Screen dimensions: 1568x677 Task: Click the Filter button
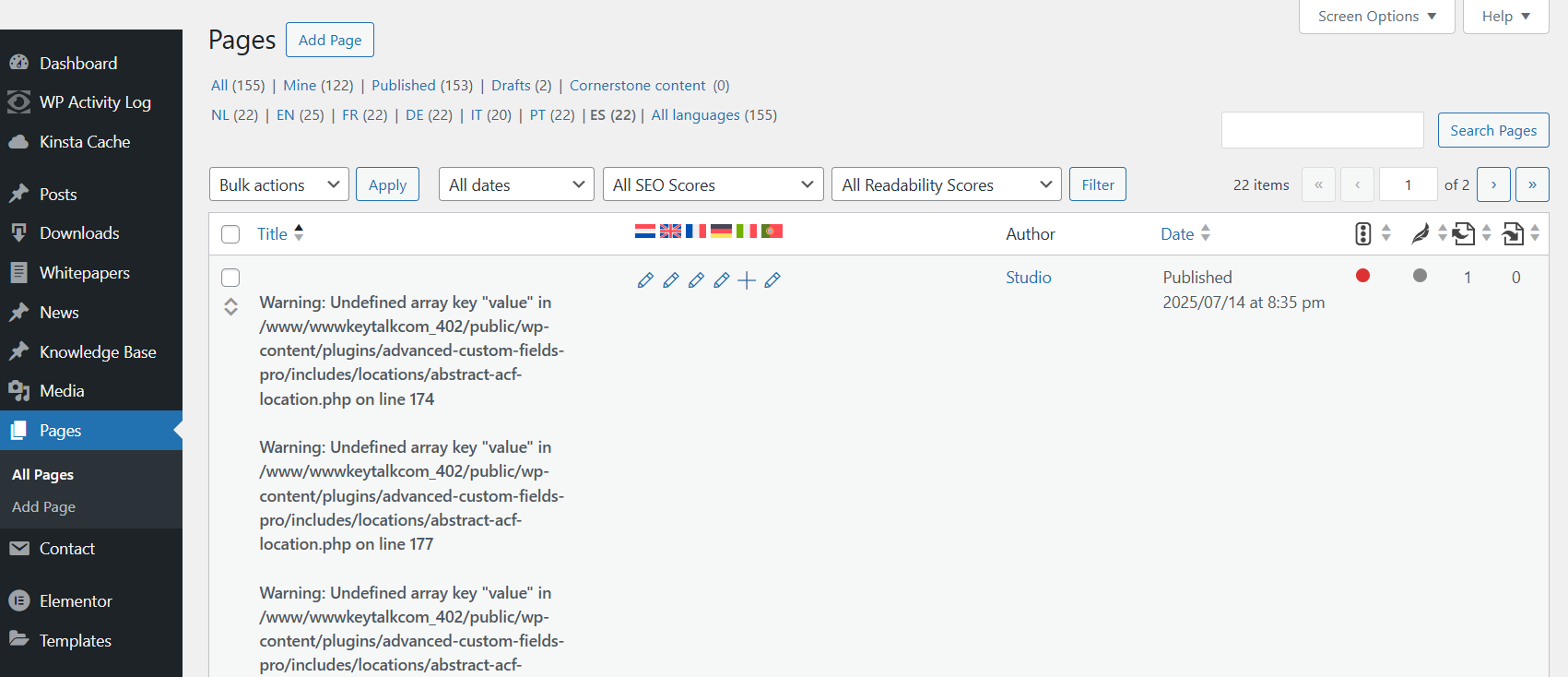[1098, 184]
